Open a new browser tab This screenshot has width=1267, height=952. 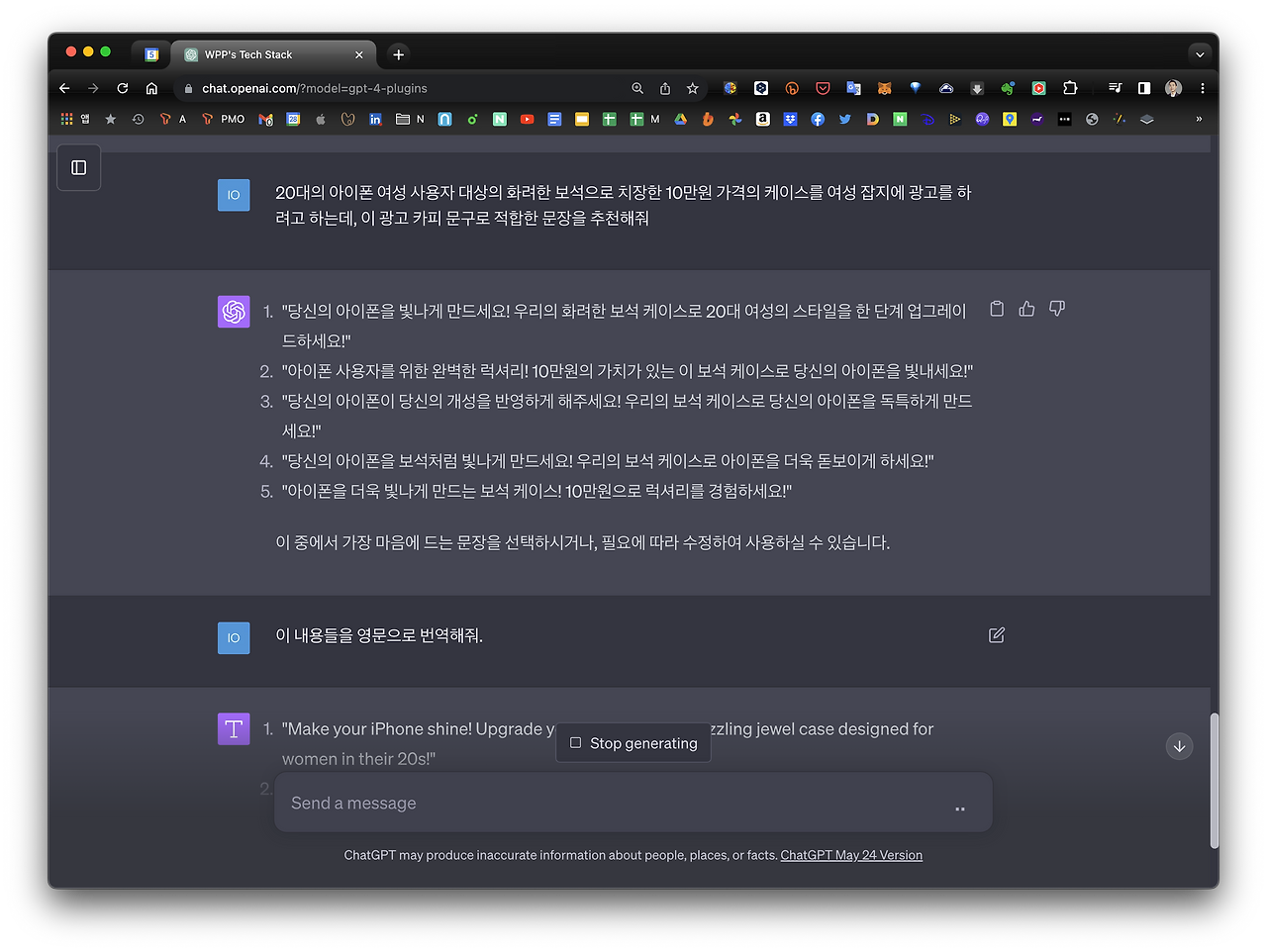point(397,54)
